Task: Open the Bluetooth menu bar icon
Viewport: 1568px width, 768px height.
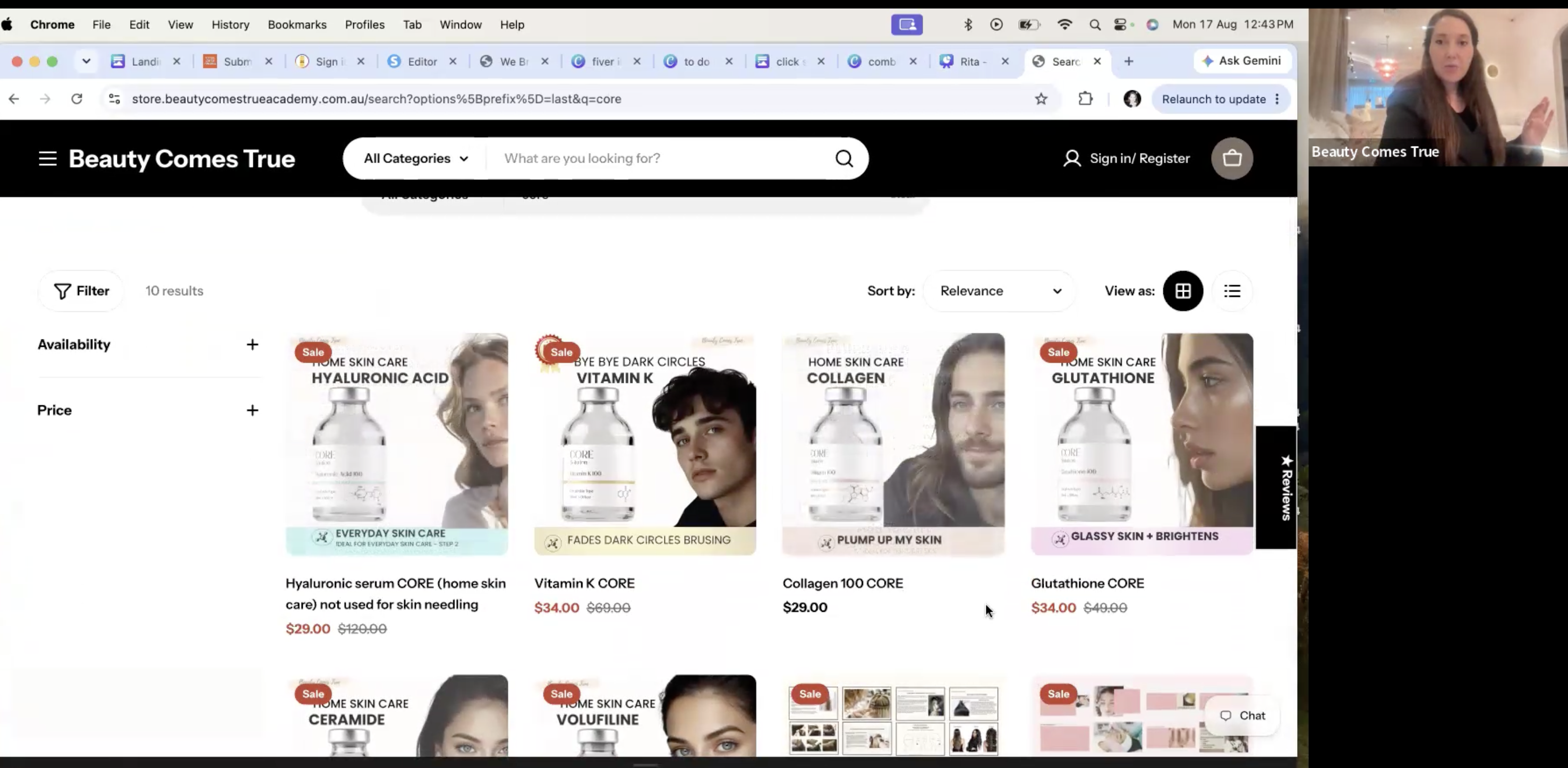Action: 968,24
